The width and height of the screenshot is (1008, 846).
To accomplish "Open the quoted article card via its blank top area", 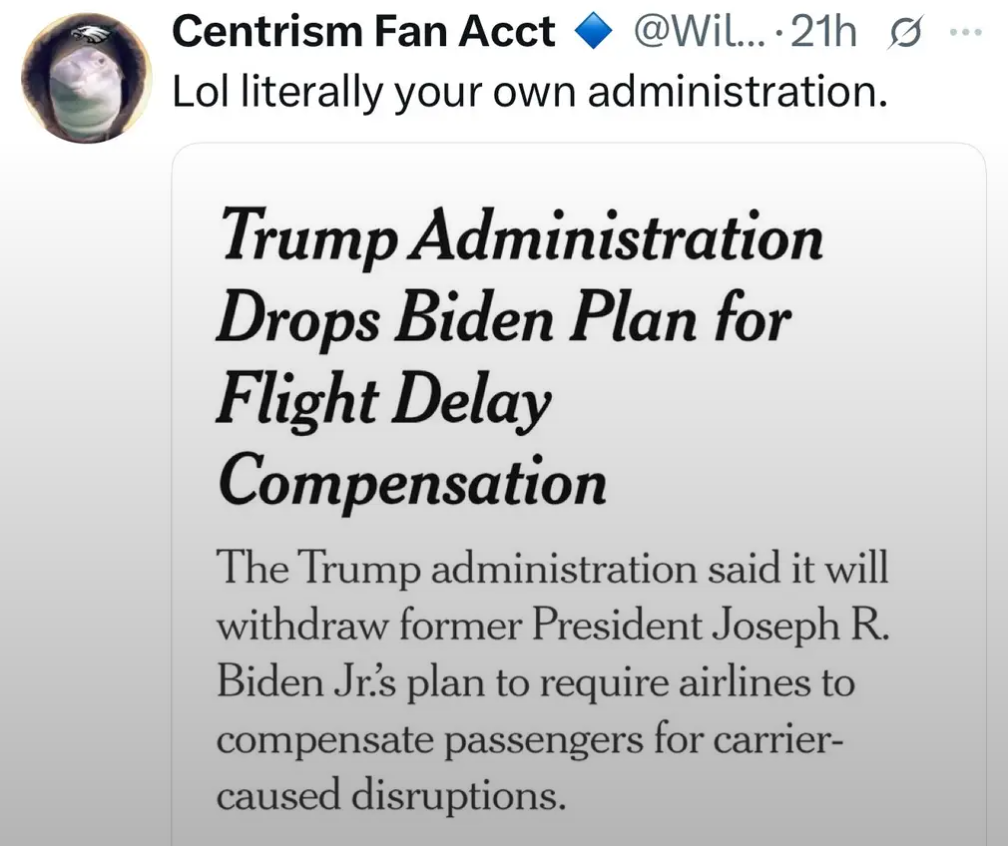I will pyautogui.click(x=579, y=172).
